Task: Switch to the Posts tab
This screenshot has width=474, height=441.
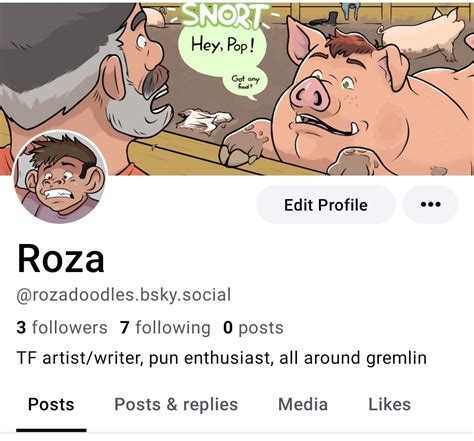Action: coord(51,404)
